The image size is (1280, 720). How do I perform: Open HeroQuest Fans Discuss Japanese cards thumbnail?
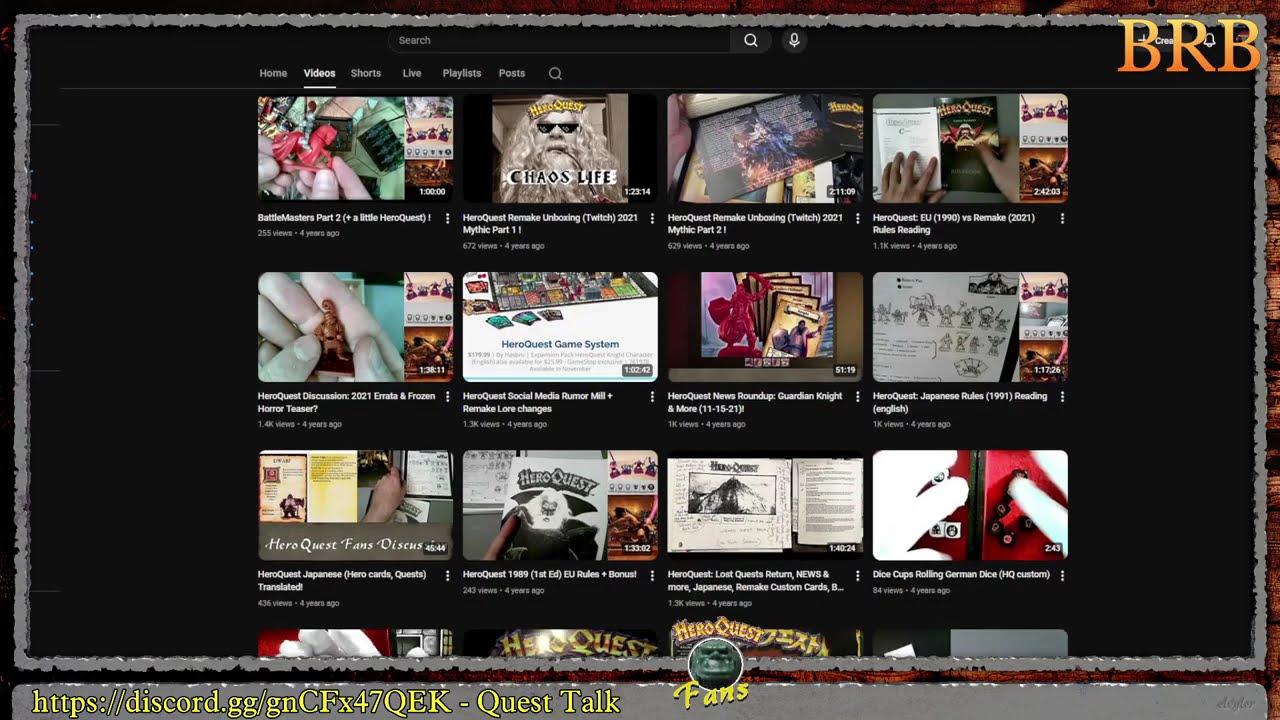(355, 505)
